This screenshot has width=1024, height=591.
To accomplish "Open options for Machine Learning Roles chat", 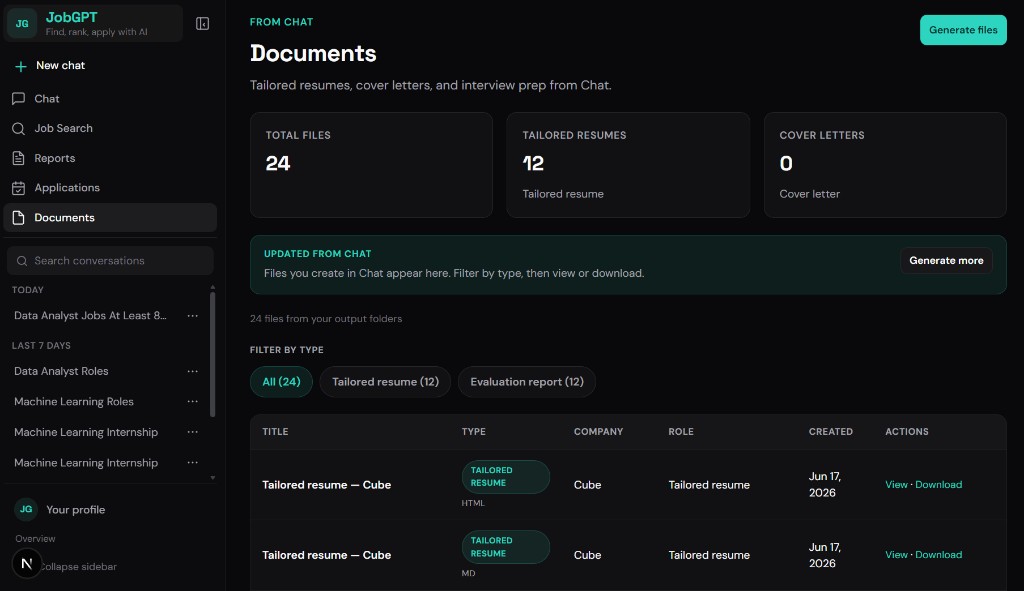I will (x=193, y=402).
